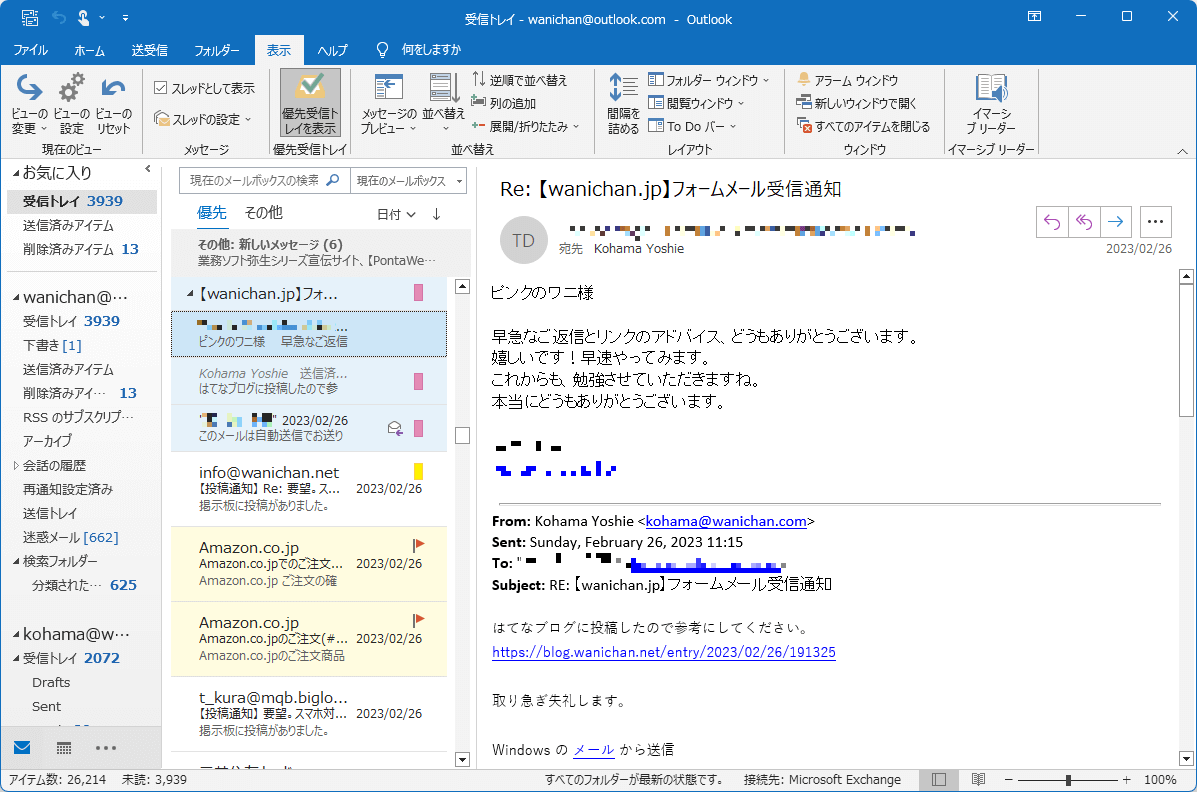Select the 優先 focused tab

(x=211, y=213)
